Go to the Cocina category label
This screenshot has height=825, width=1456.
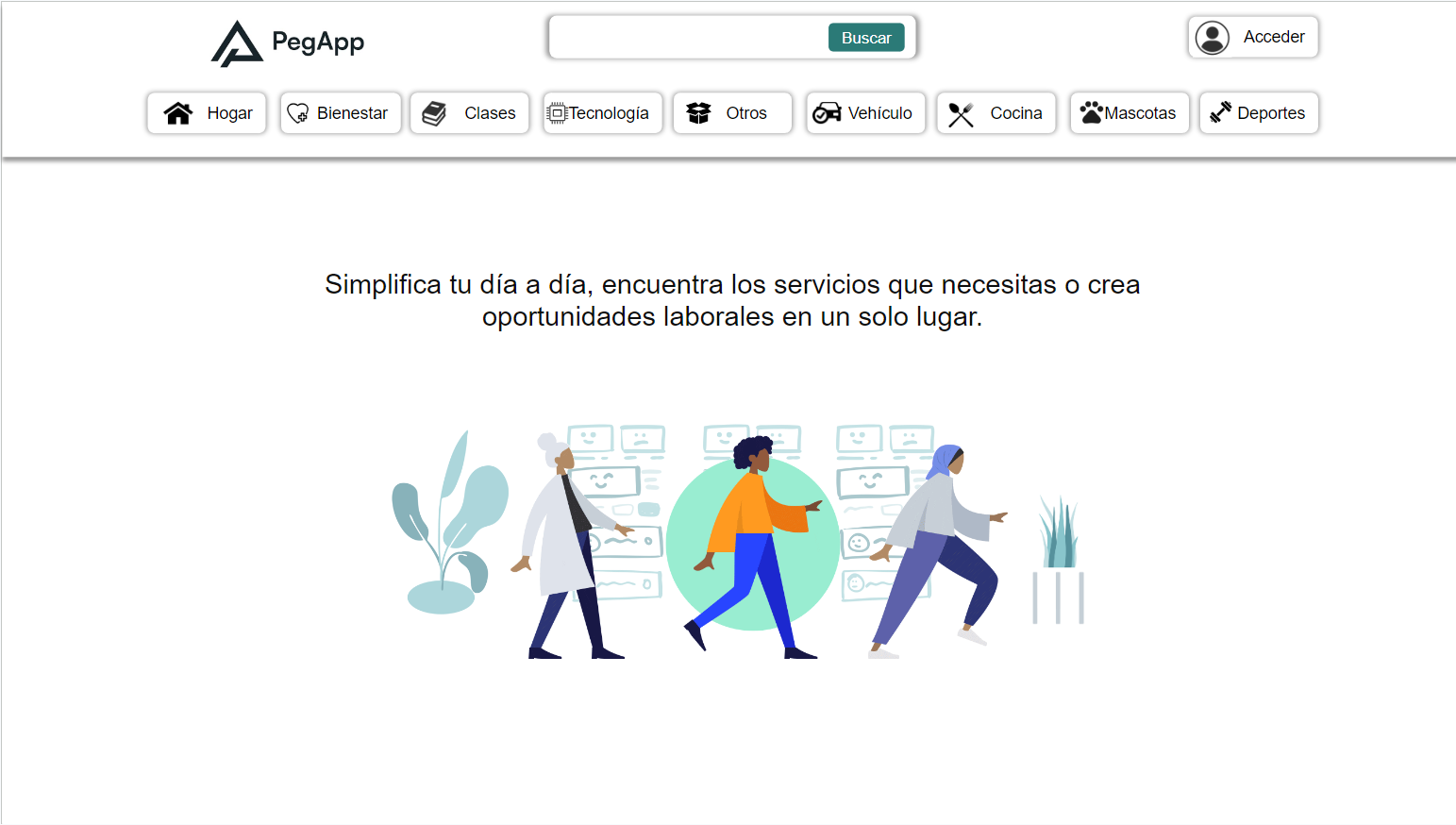point(1015,113)
